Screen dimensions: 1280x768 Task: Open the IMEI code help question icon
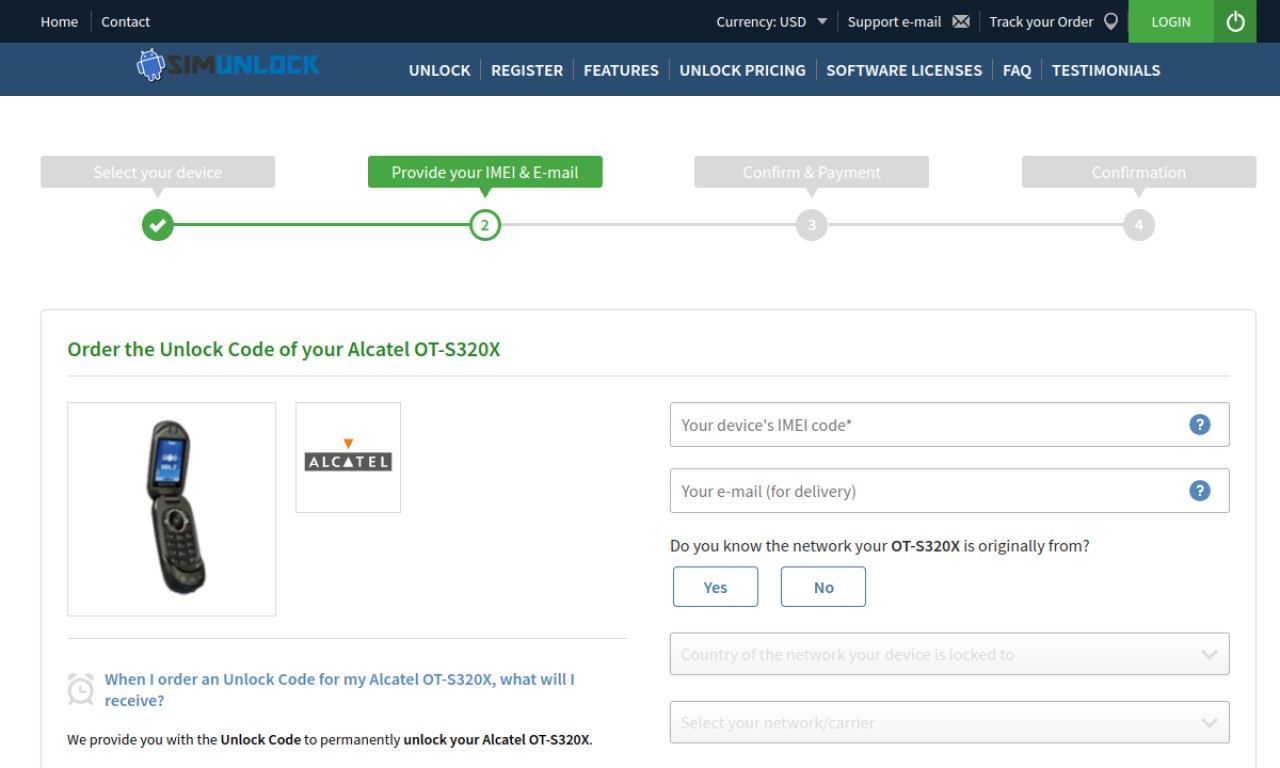point(1200,425)
